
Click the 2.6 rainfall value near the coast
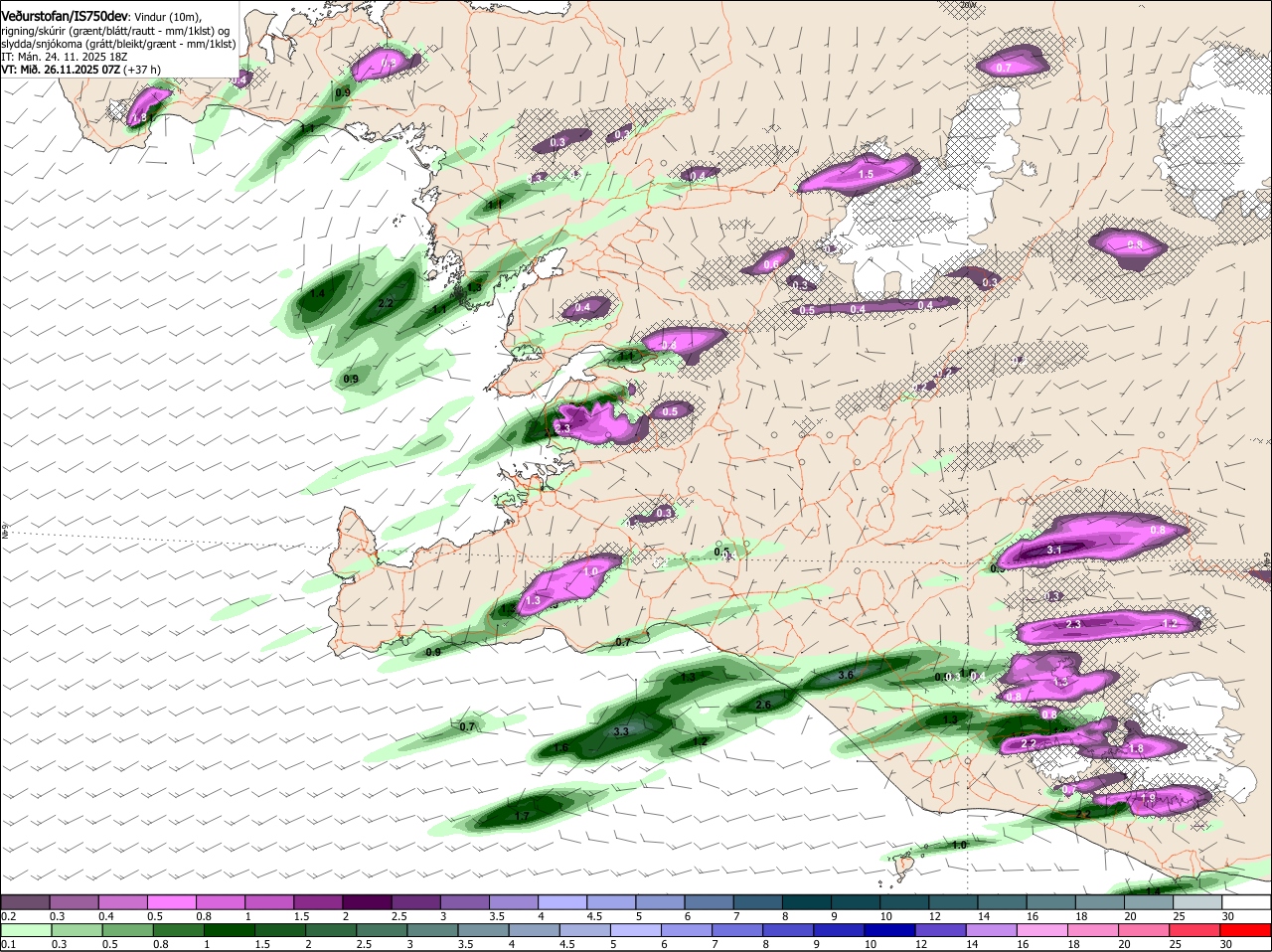763,705
